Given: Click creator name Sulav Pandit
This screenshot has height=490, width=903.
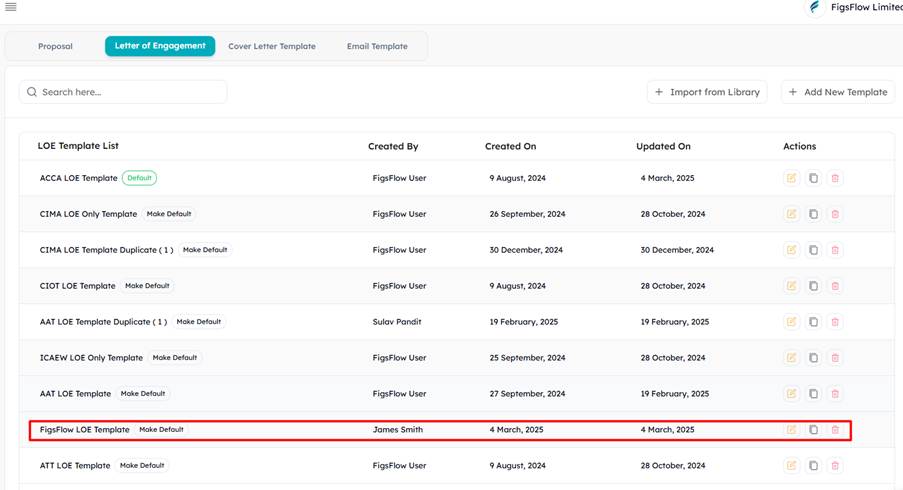Looking at the screenshot, I should coord(397,322).
